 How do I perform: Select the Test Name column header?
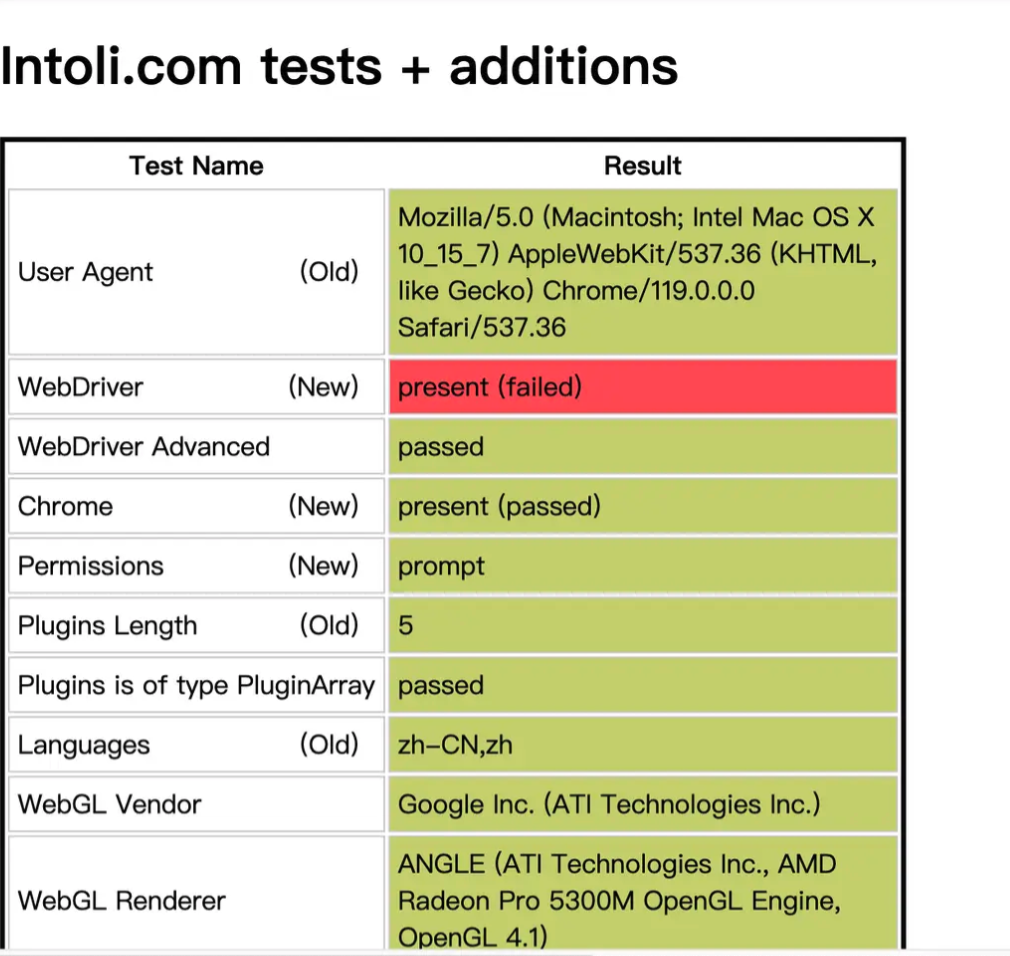click(196, 166)
